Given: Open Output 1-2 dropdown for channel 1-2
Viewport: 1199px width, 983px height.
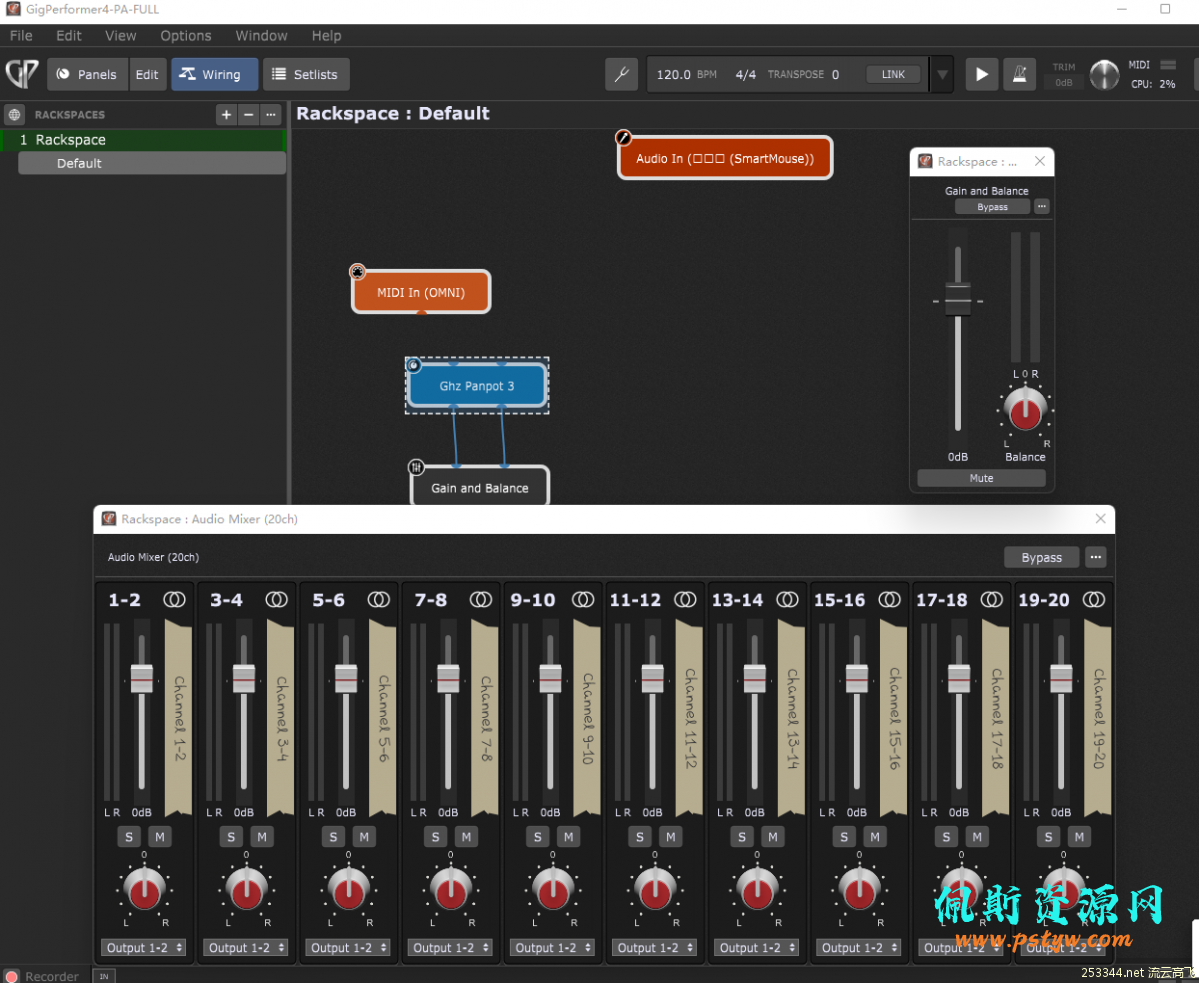Looking at the screenshot, I should (144, 948).
